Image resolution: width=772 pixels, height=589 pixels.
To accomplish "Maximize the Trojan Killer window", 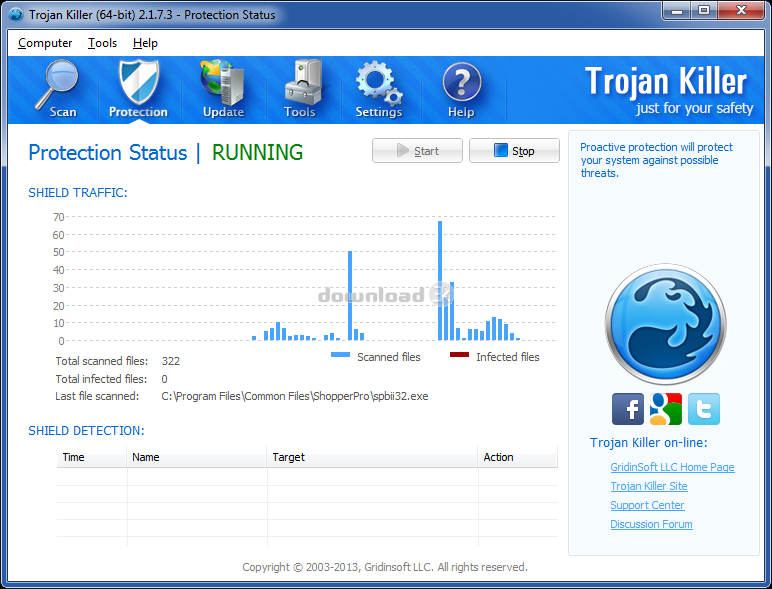I will (705, 10).
